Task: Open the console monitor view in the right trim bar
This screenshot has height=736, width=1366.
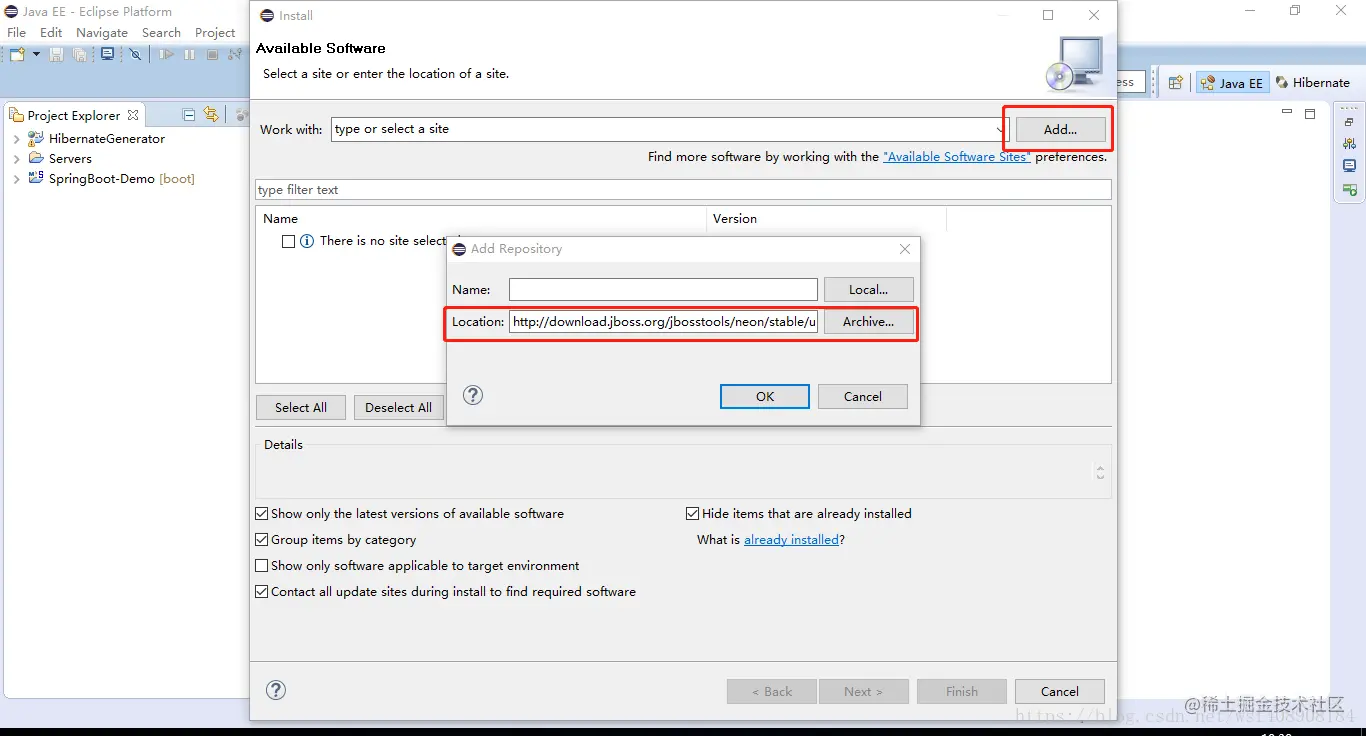Action: 1349,166
